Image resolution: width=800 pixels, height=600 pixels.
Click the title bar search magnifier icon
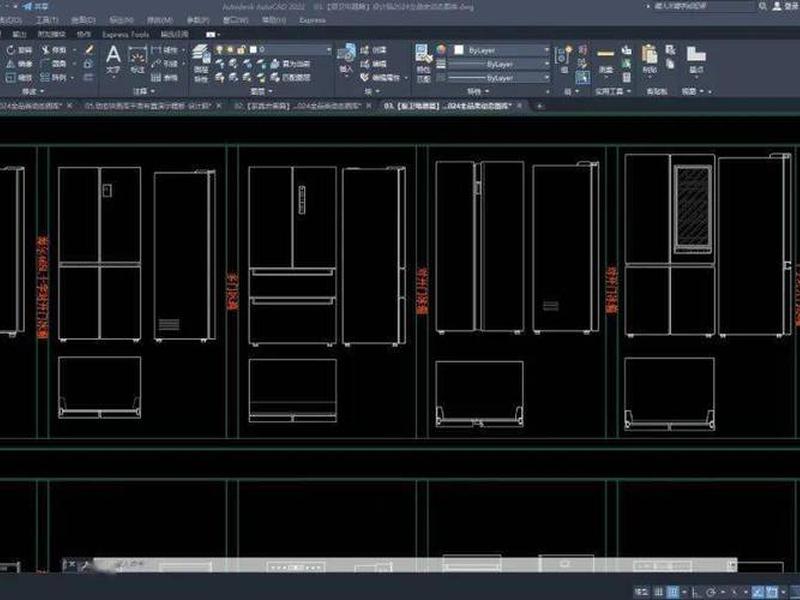(x=762, y=6)
